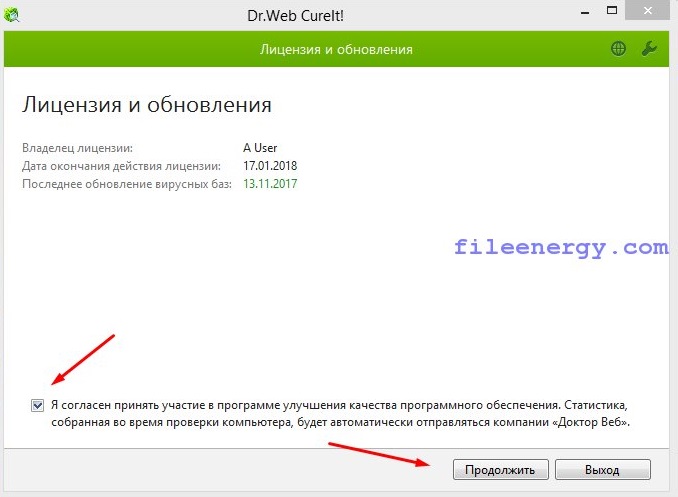Image resolution: width=678 pixels, height=497 pixels.
Task: Click the Последнее обновление вирусных баз label
Action: point(127,184)
